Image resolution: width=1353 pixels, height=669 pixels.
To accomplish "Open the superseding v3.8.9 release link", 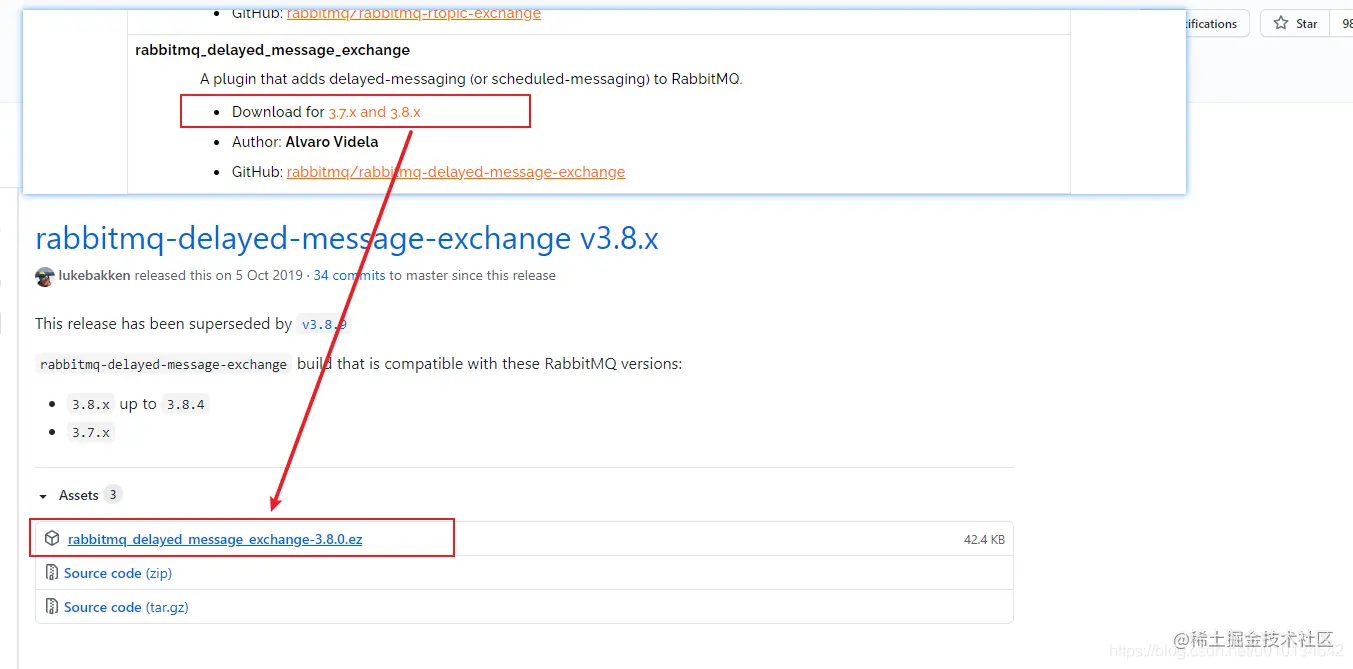I will point(325,324).
